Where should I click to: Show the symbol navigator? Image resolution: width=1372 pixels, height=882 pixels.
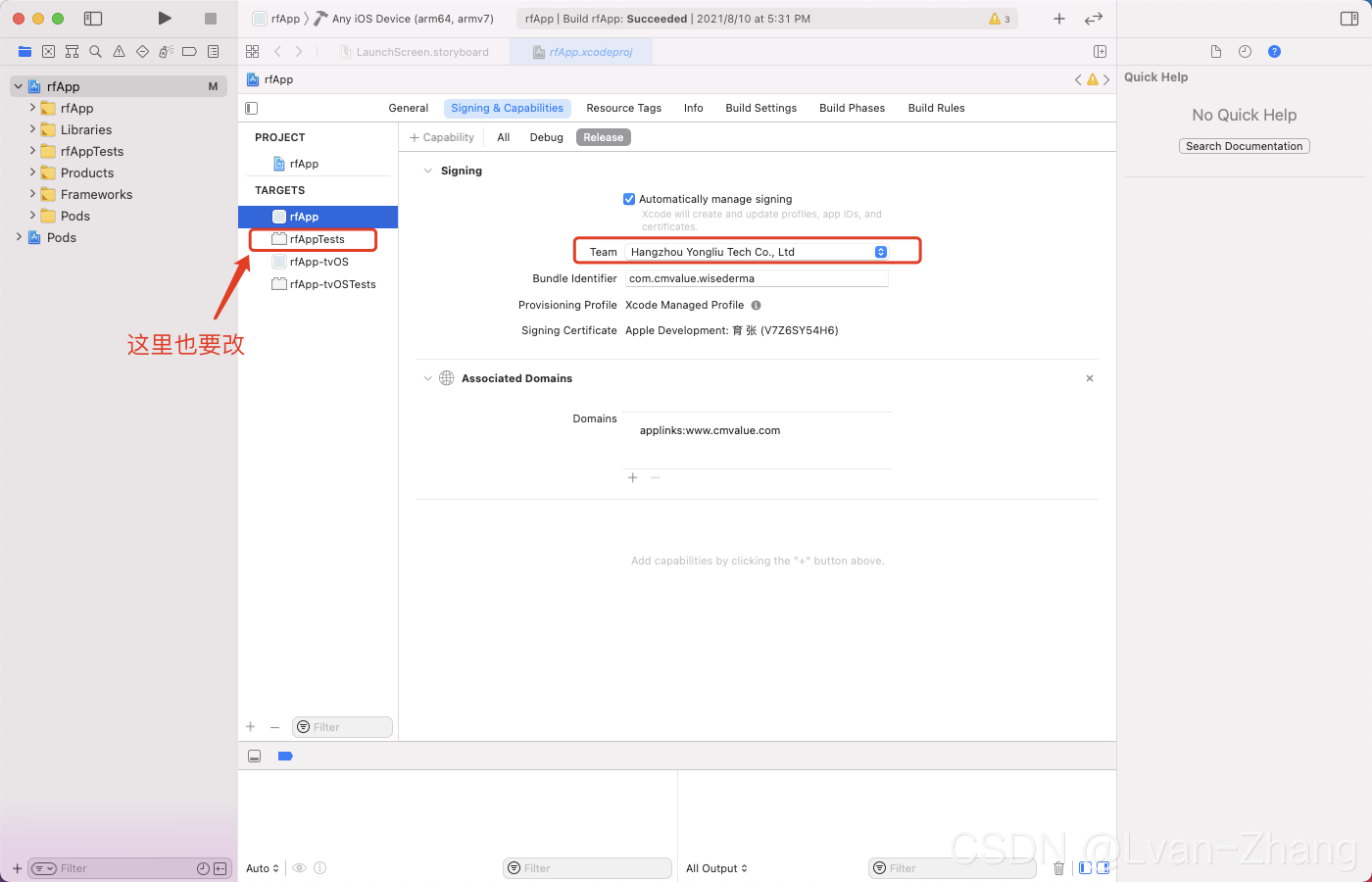[72, 51]
